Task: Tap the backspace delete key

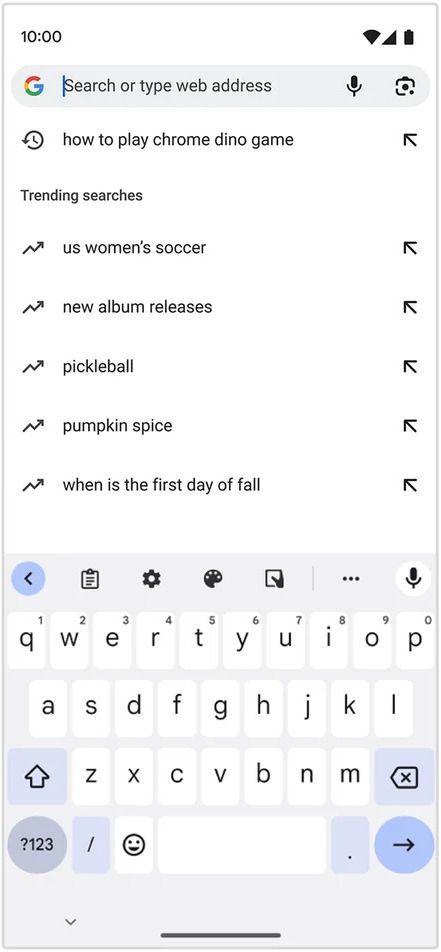Action: (404, 777)
